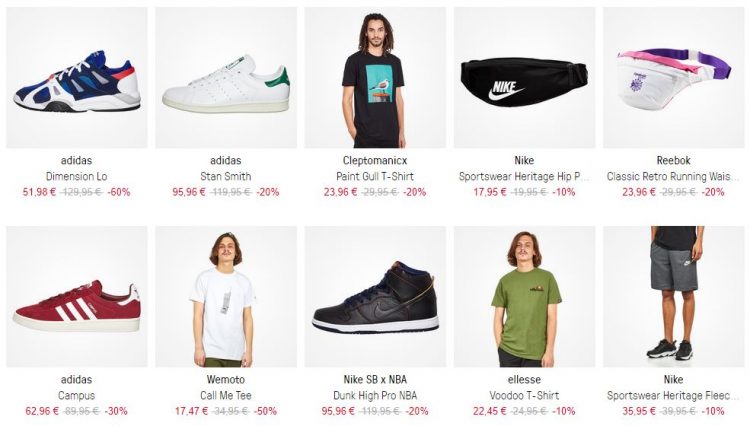The width and height of the screenshot is (750, 426).
Task: Open the red adidas Campus shoe image
Action: pyautogui.click(x=77, y=296)
